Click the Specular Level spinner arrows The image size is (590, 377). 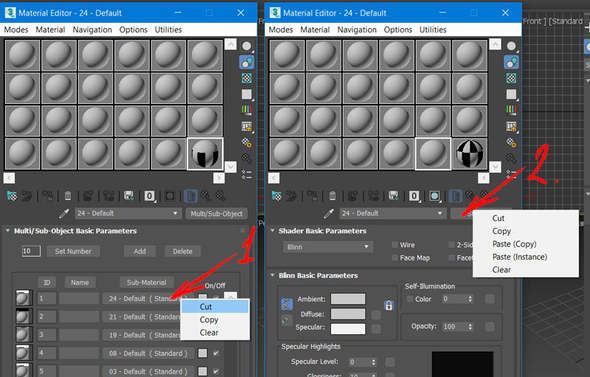(x=374, y=362)
